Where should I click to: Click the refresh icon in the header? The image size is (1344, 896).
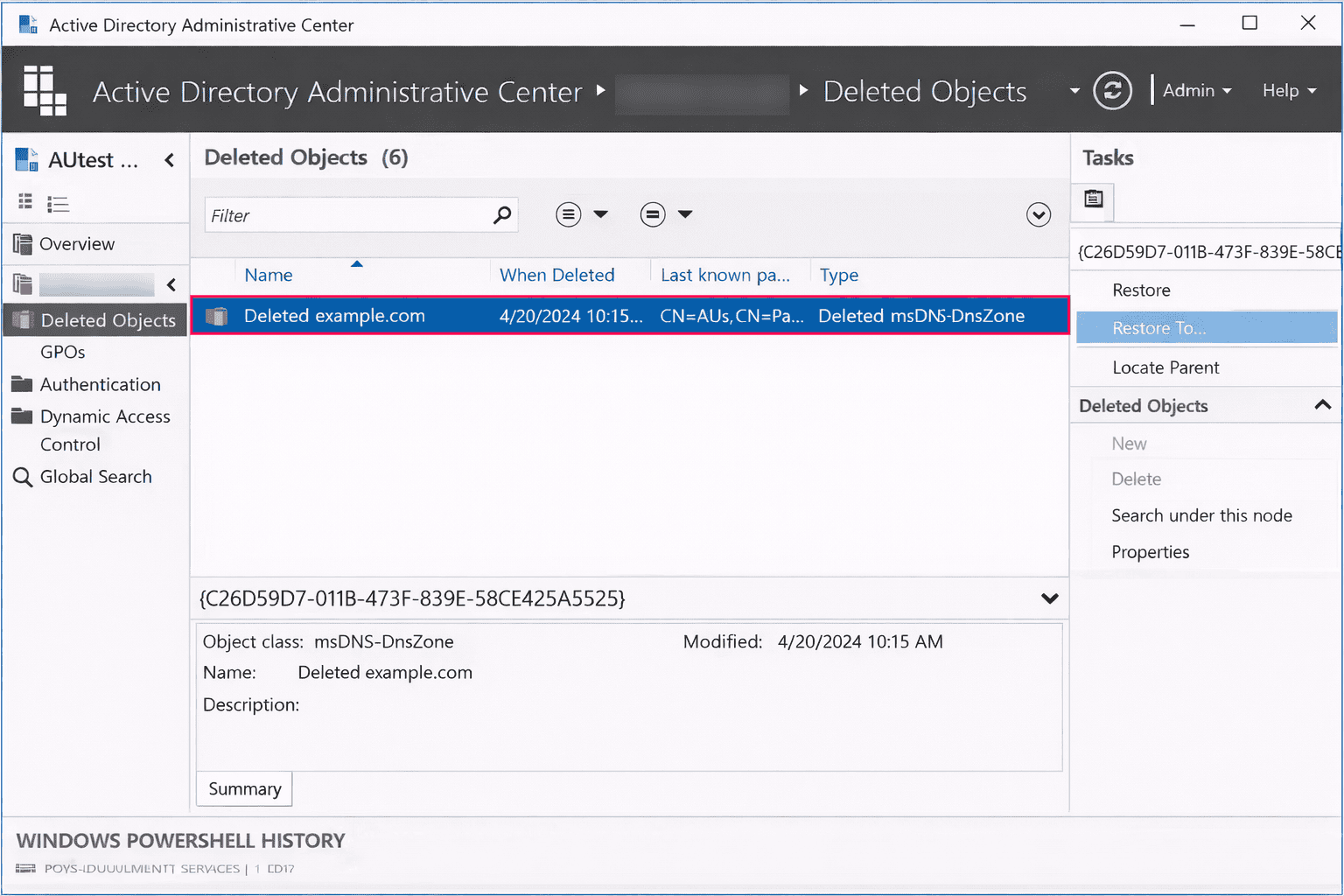[x=1112, y=90]
